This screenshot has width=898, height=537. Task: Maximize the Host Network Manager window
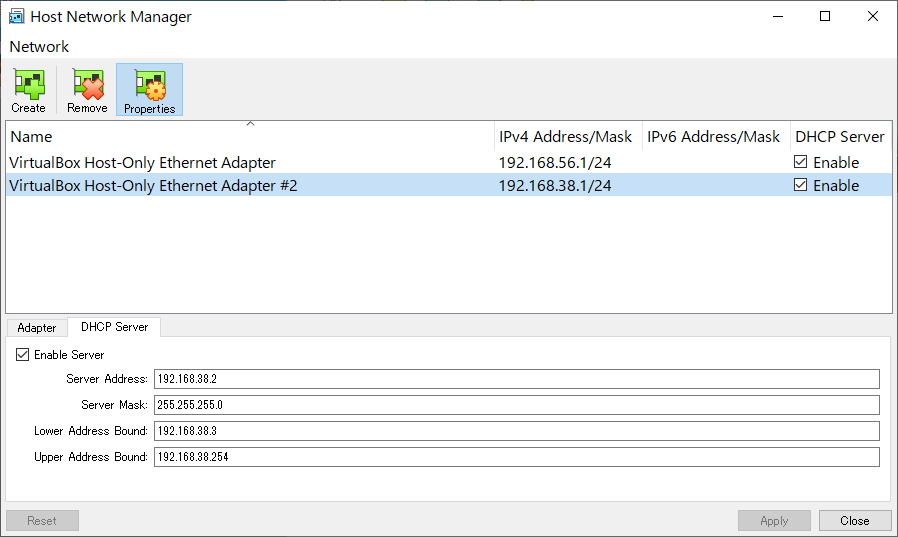(825, 16)
